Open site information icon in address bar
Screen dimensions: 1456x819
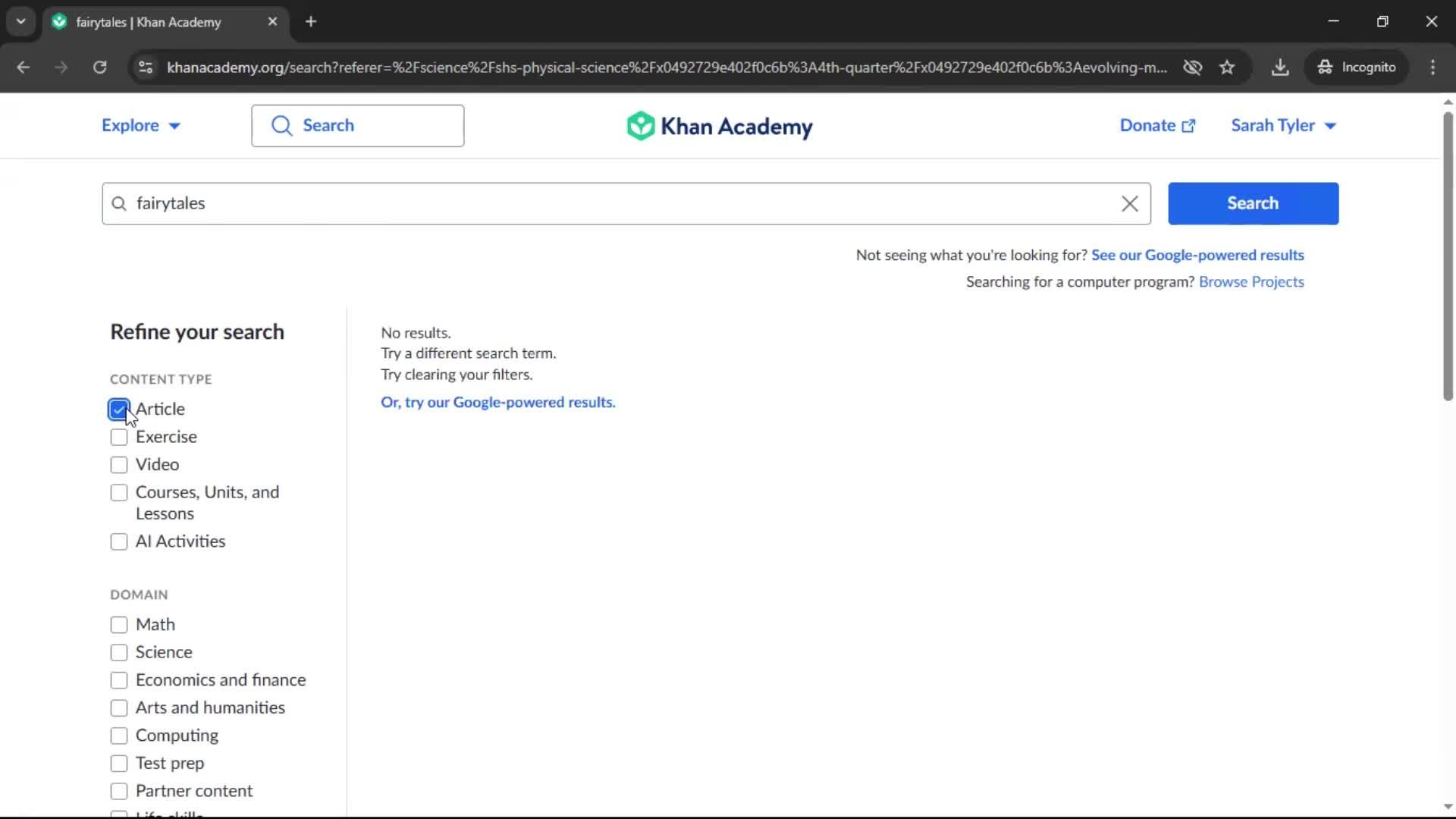145,67
